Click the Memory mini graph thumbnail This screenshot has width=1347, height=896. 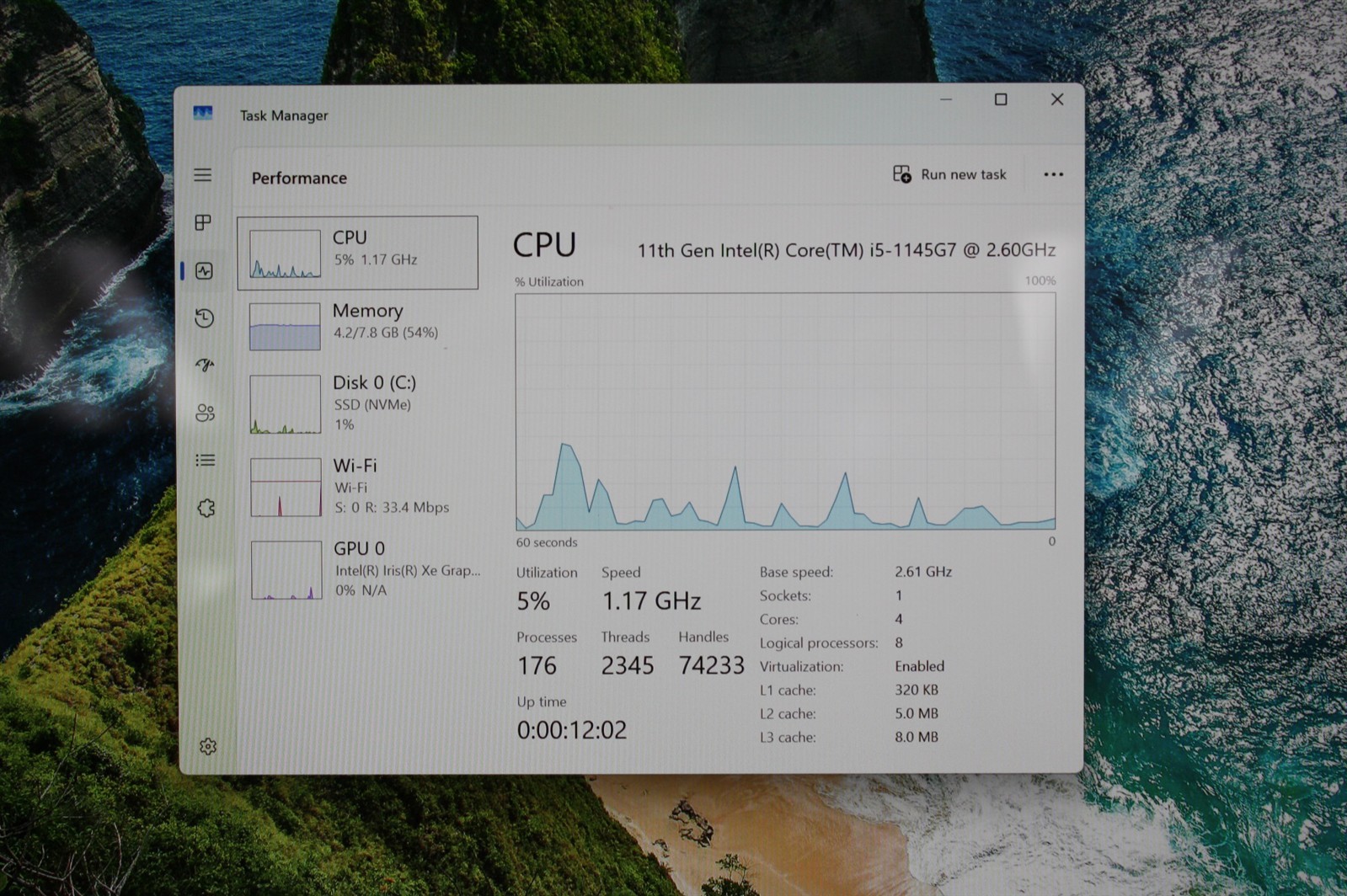tap(285, 326)
